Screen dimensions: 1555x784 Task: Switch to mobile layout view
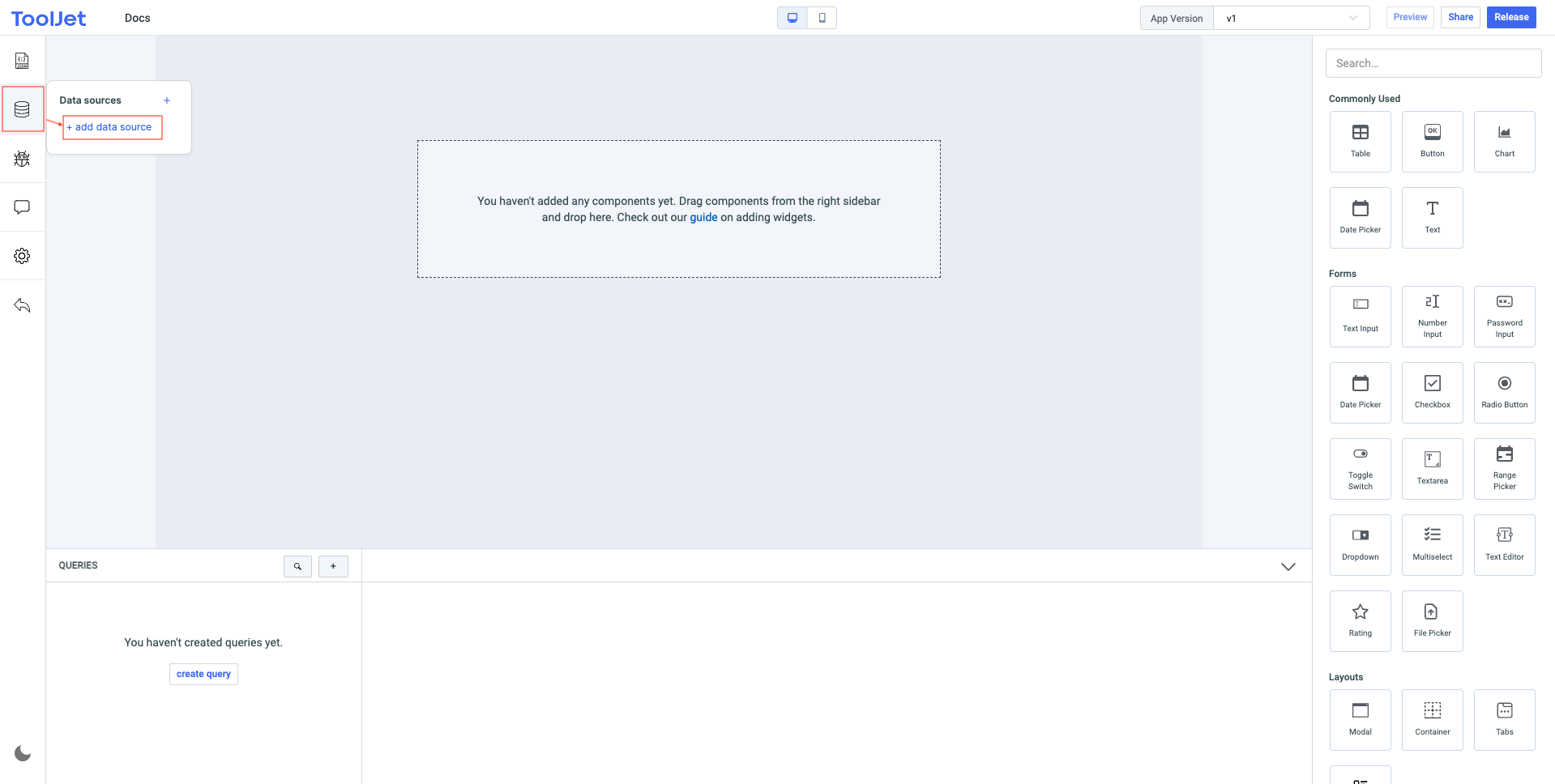pos(822,18)
